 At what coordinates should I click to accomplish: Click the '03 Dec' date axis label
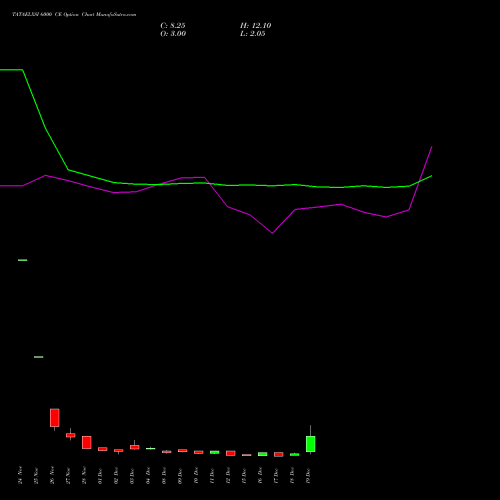click(x=132, y=475)
